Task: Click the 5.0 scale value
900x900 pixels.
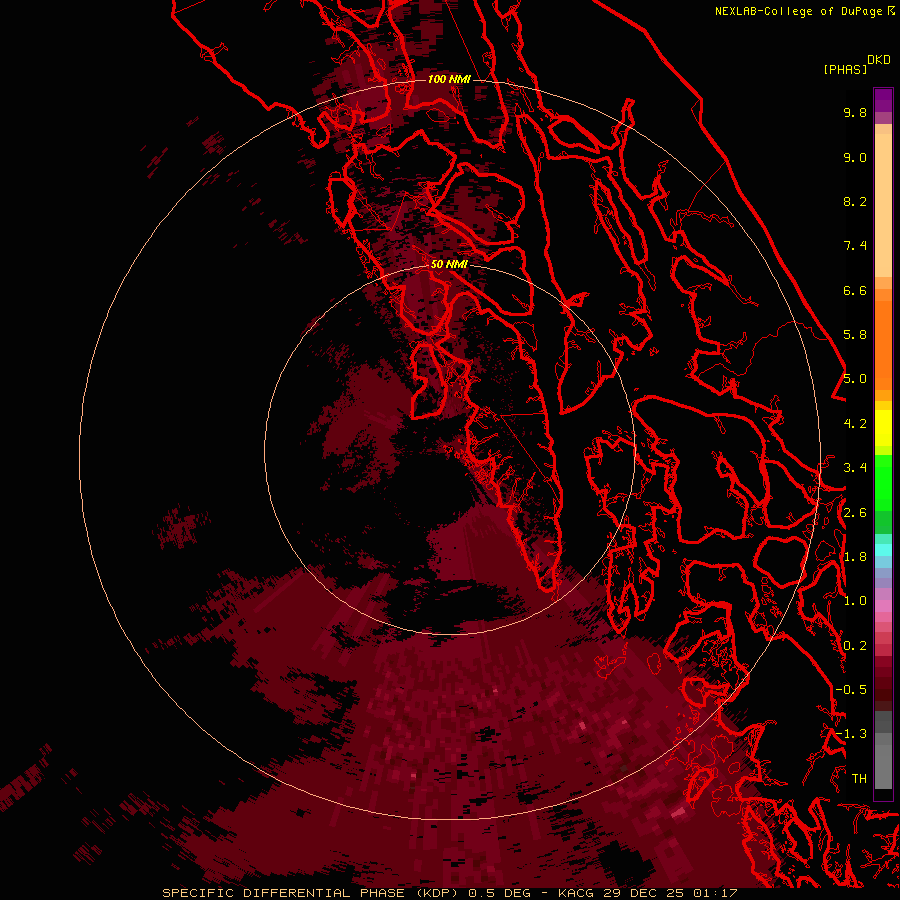Action: coord(855,379)
